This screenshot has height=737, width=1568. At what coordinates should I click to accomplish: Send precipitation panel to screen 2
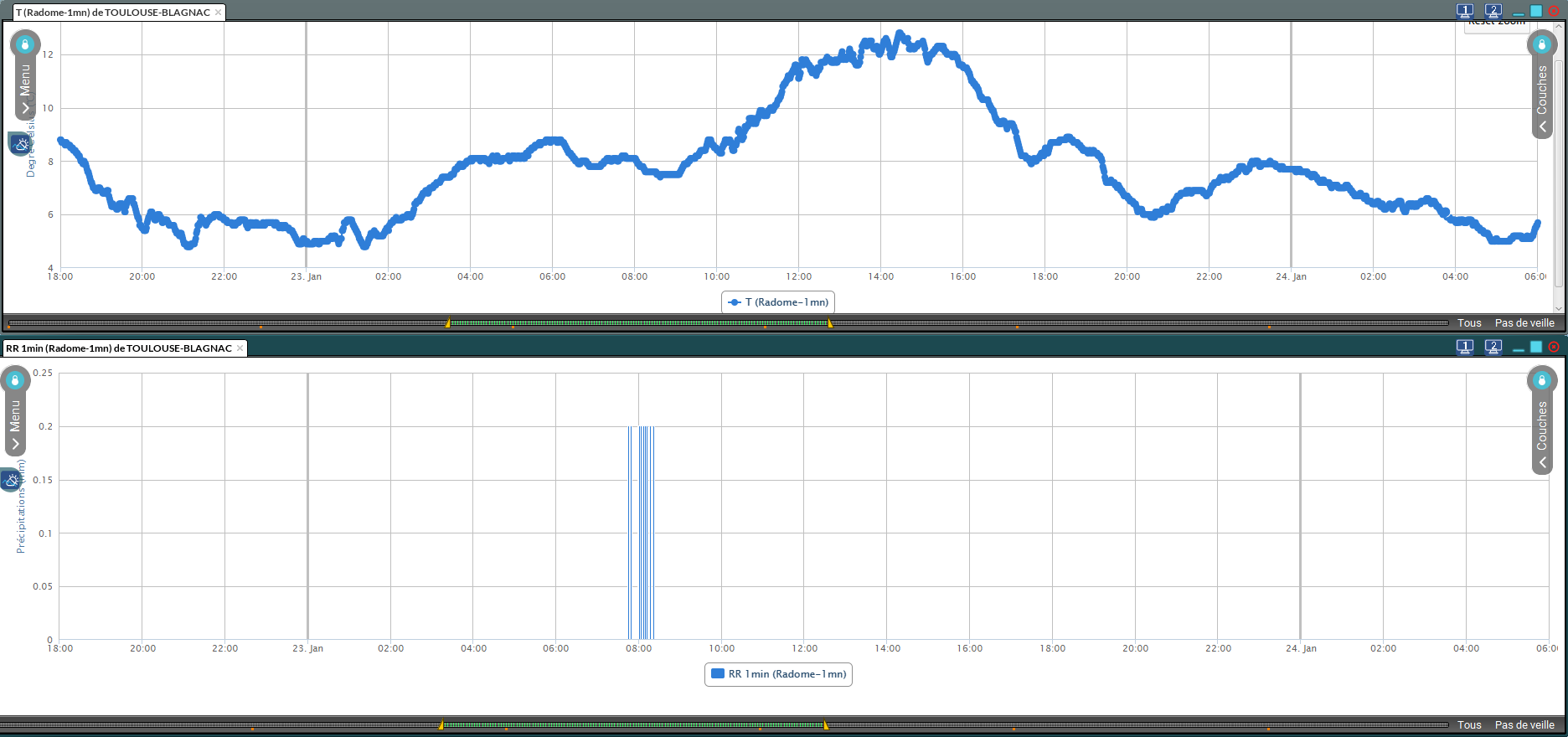[1493, 347]
